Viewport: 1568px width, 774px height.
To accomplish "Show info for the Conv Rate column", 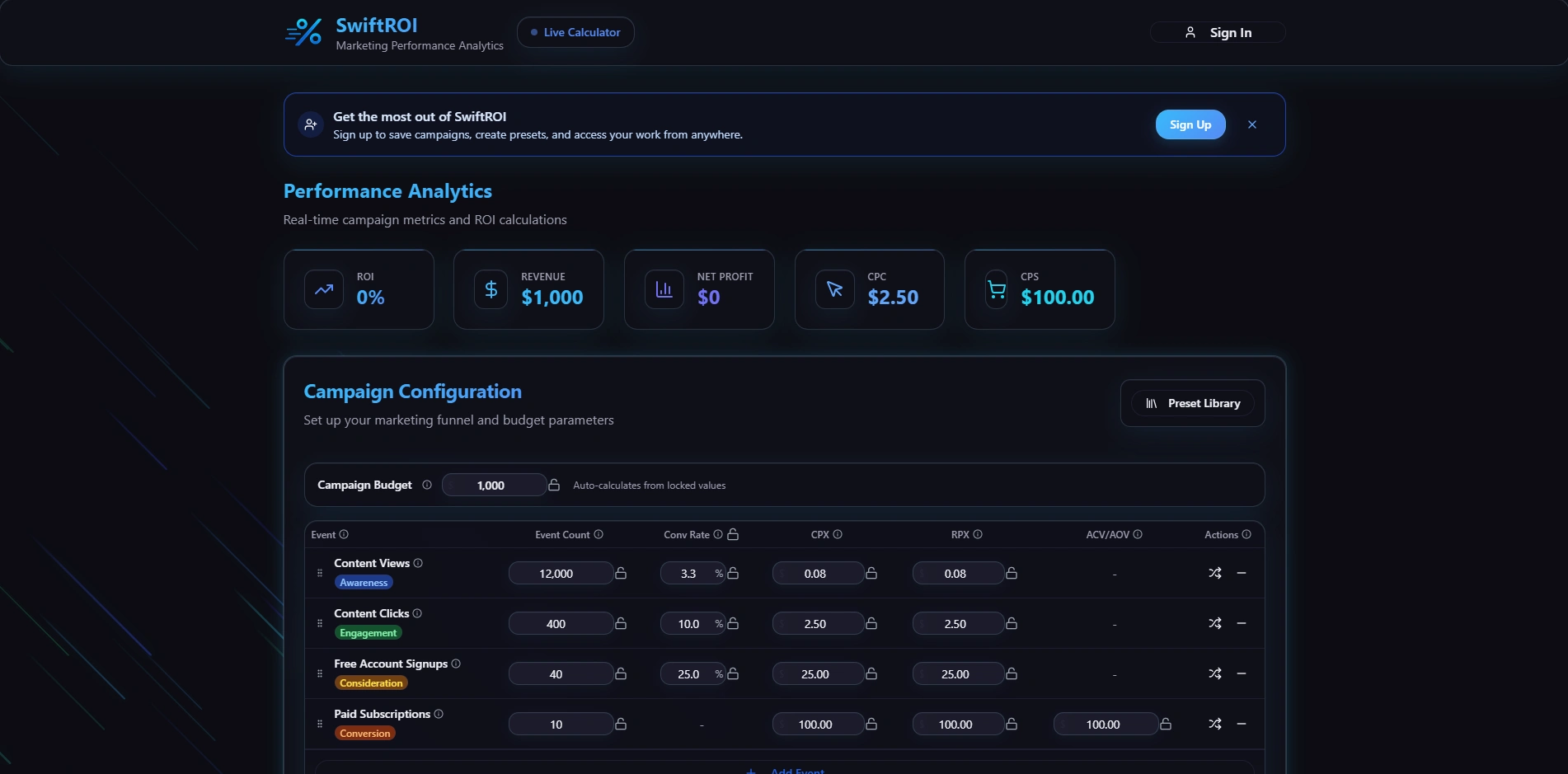I will (718, 534).
